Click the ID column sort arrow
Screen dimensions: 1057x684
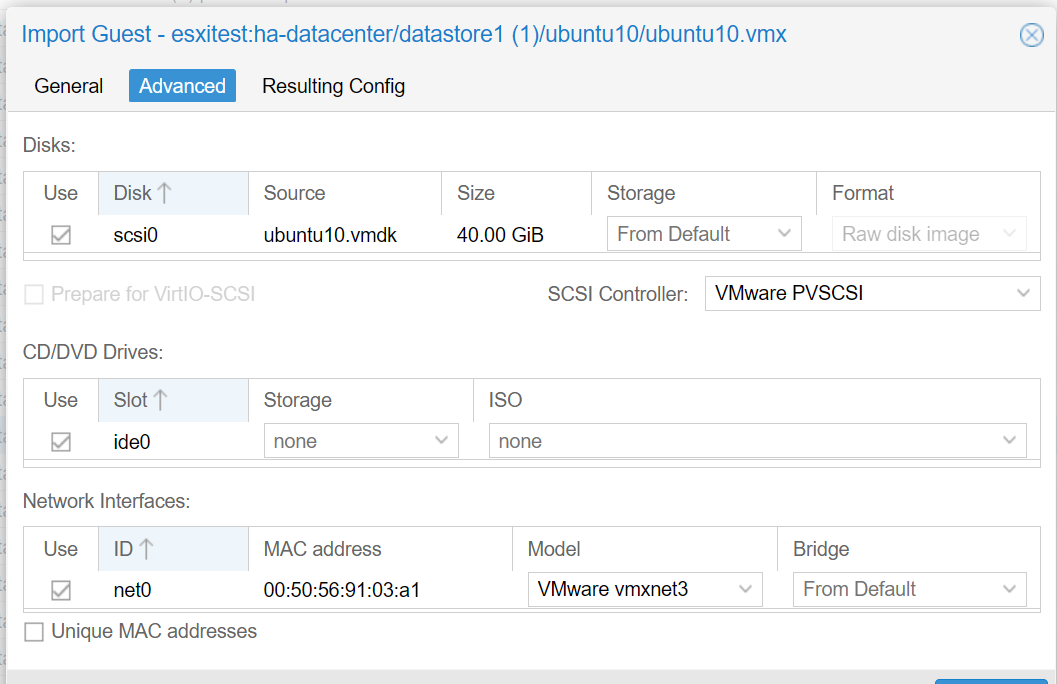[146, 549]
